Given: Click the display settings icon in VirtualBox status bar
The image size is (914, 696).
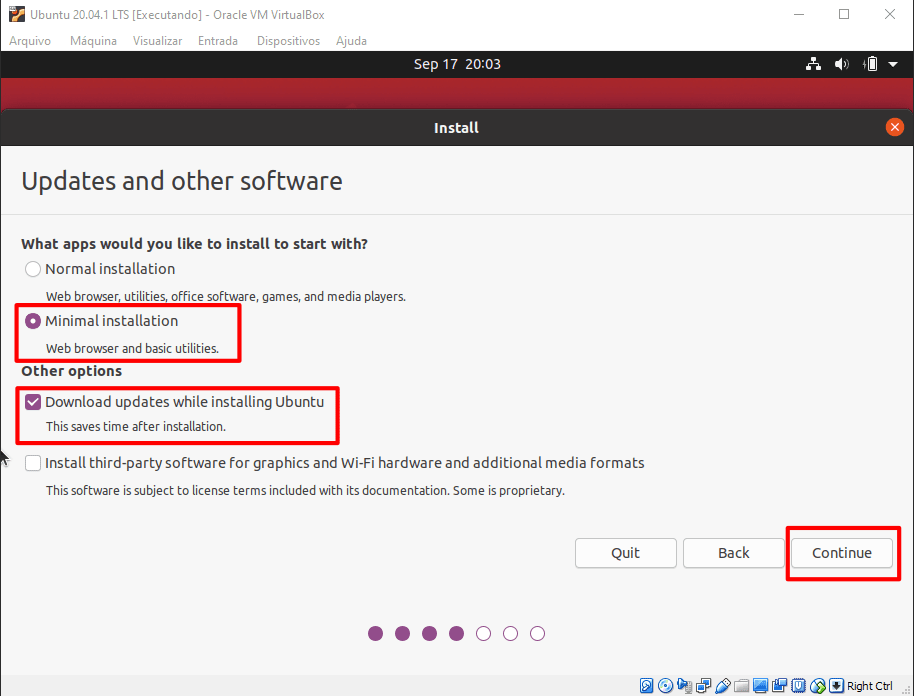Looking at the screenshot, I should point(760,686).
